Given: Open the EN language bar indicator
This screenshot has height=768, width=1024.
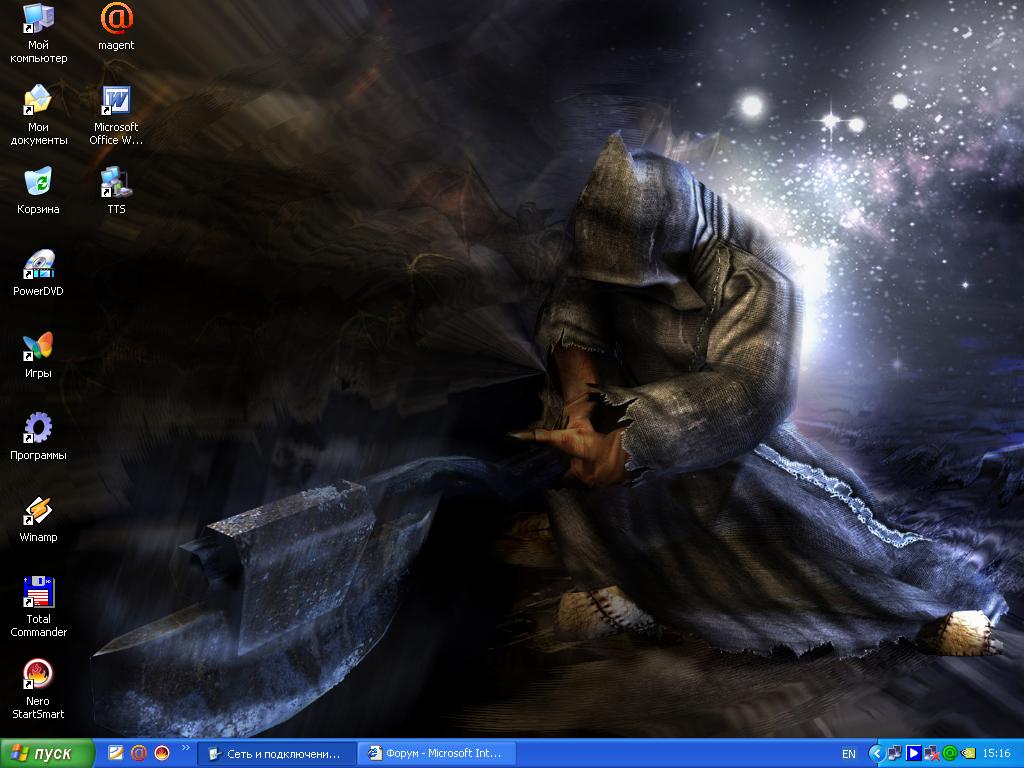Looking at the screenshot, I should 848,754.
